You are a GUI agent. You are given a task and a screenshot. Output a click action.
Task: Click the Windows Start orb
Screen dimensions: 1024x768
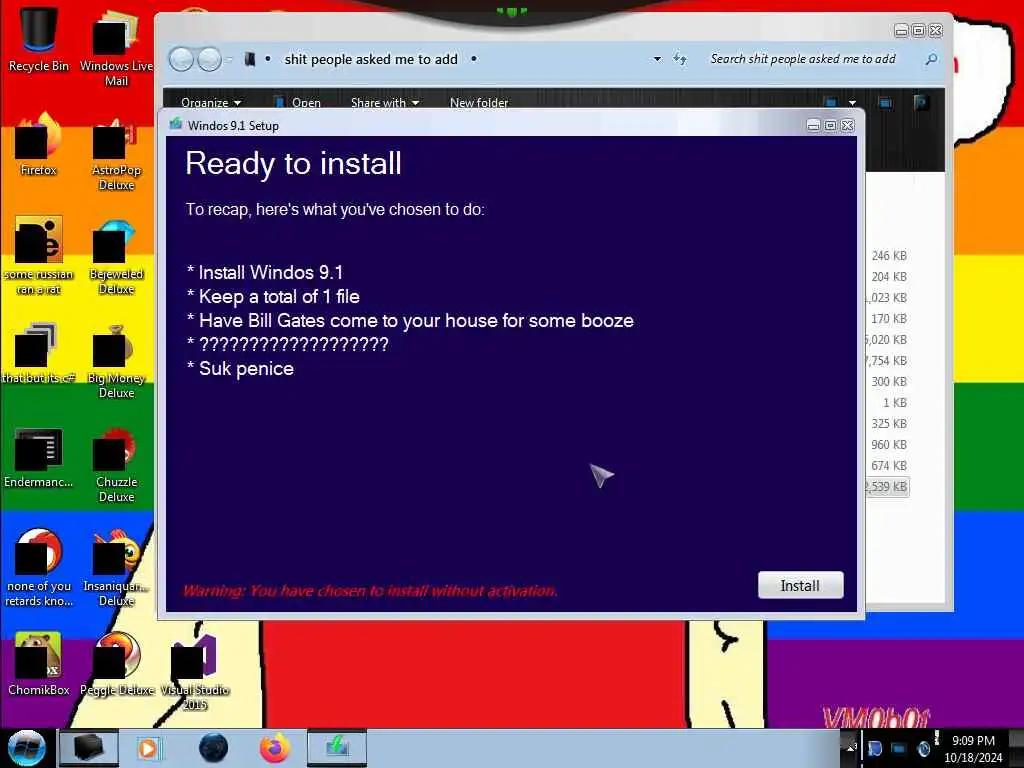(x=27, y=748)
